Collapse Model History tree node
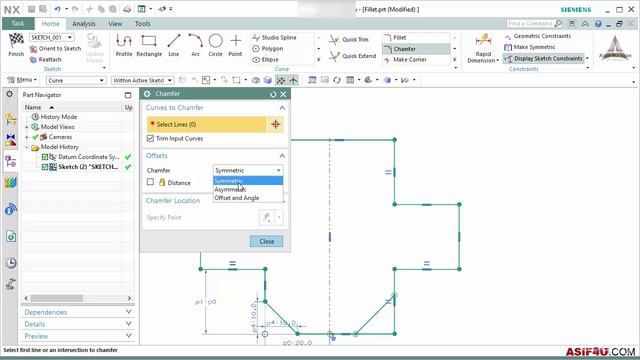 pos(27,147)
